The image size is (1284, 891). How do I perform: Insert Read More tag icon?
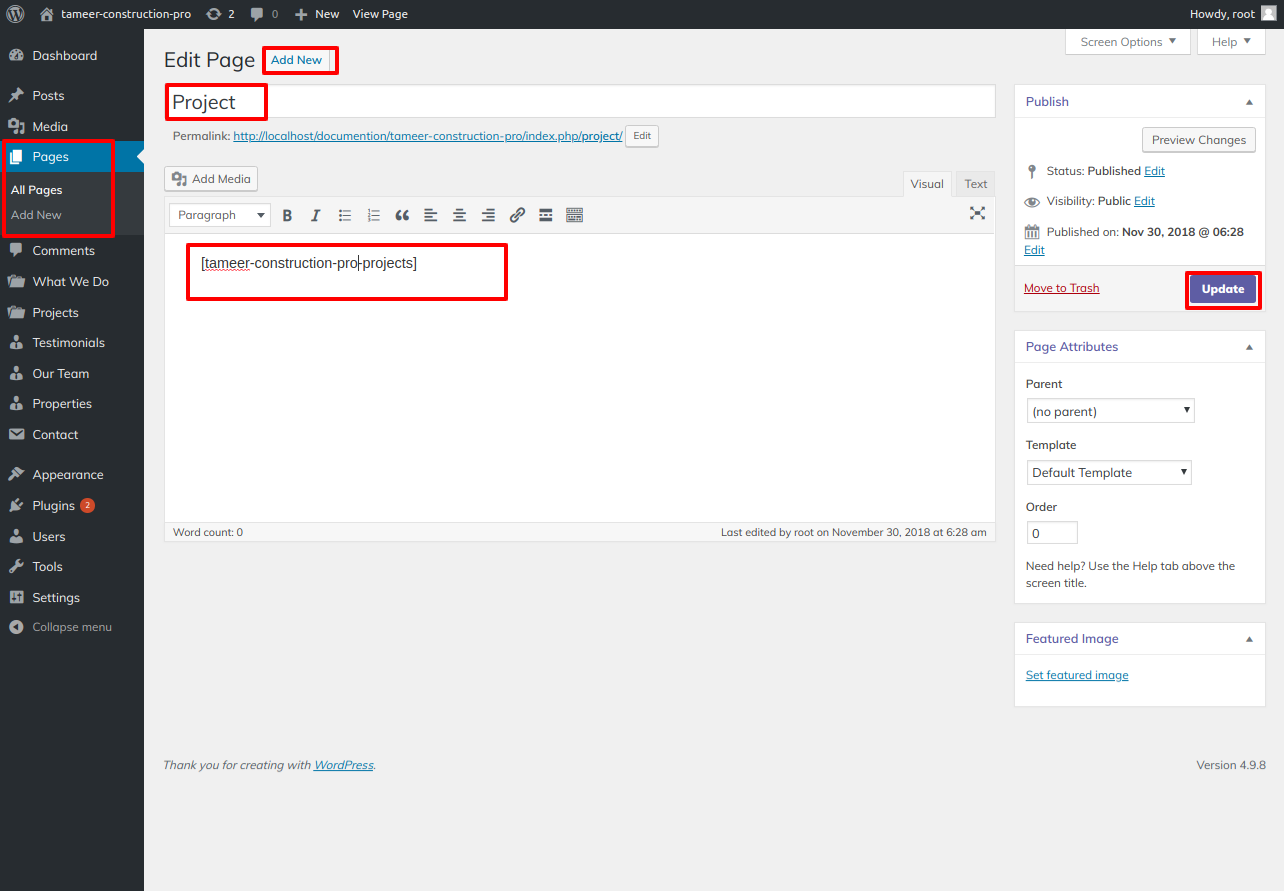point(546,215)
